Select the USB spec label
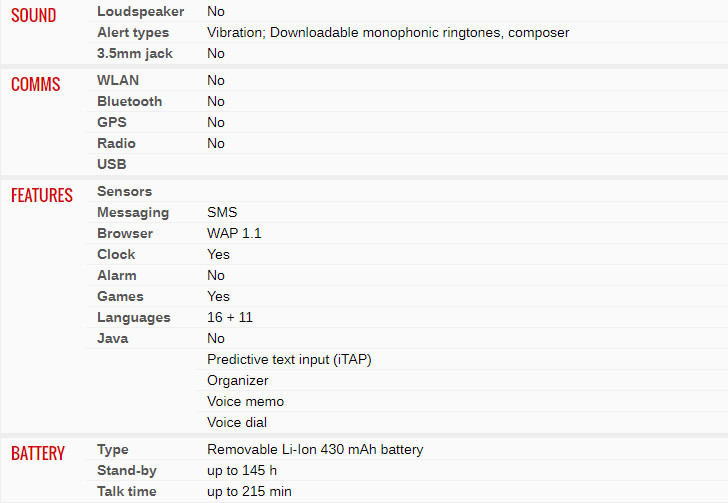Screen dimensions: 728x503 [x=111, y=164]
